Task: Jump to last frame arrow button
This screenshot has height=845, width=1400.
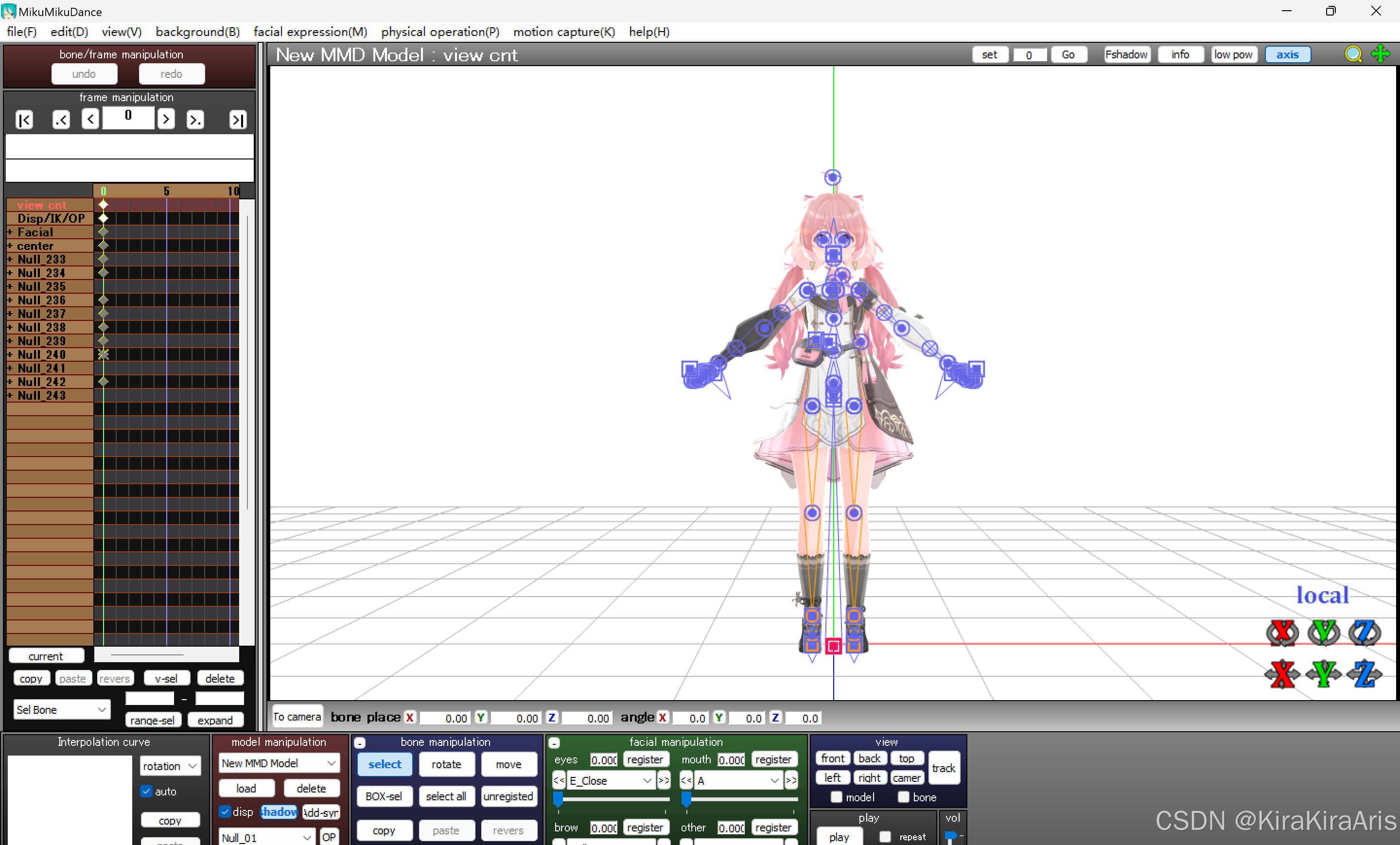Action: point(238,120)
